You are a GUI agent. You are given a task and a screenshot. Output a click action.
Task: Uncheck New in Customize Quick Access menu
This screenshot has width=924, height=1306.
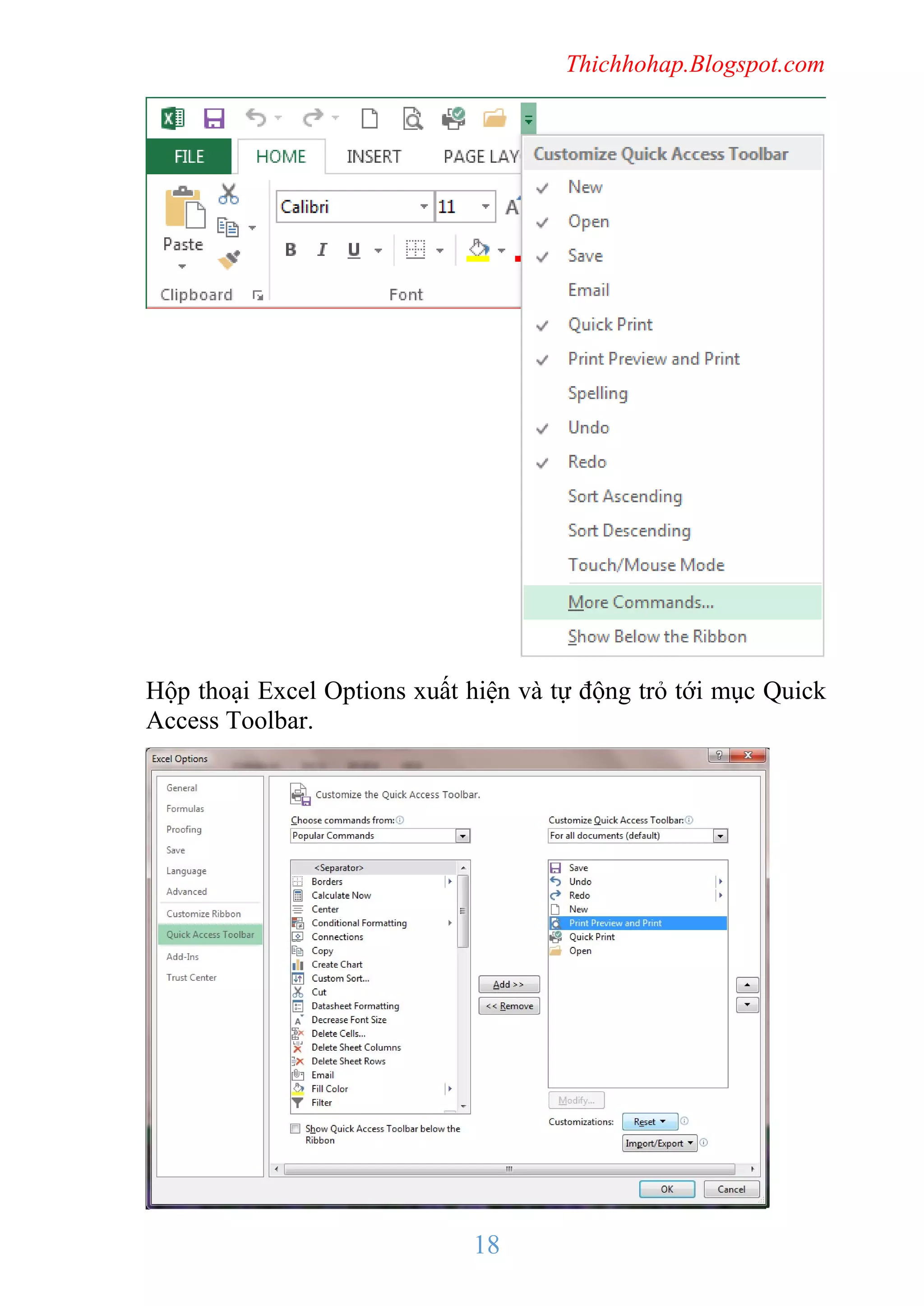tap(672, 187)
